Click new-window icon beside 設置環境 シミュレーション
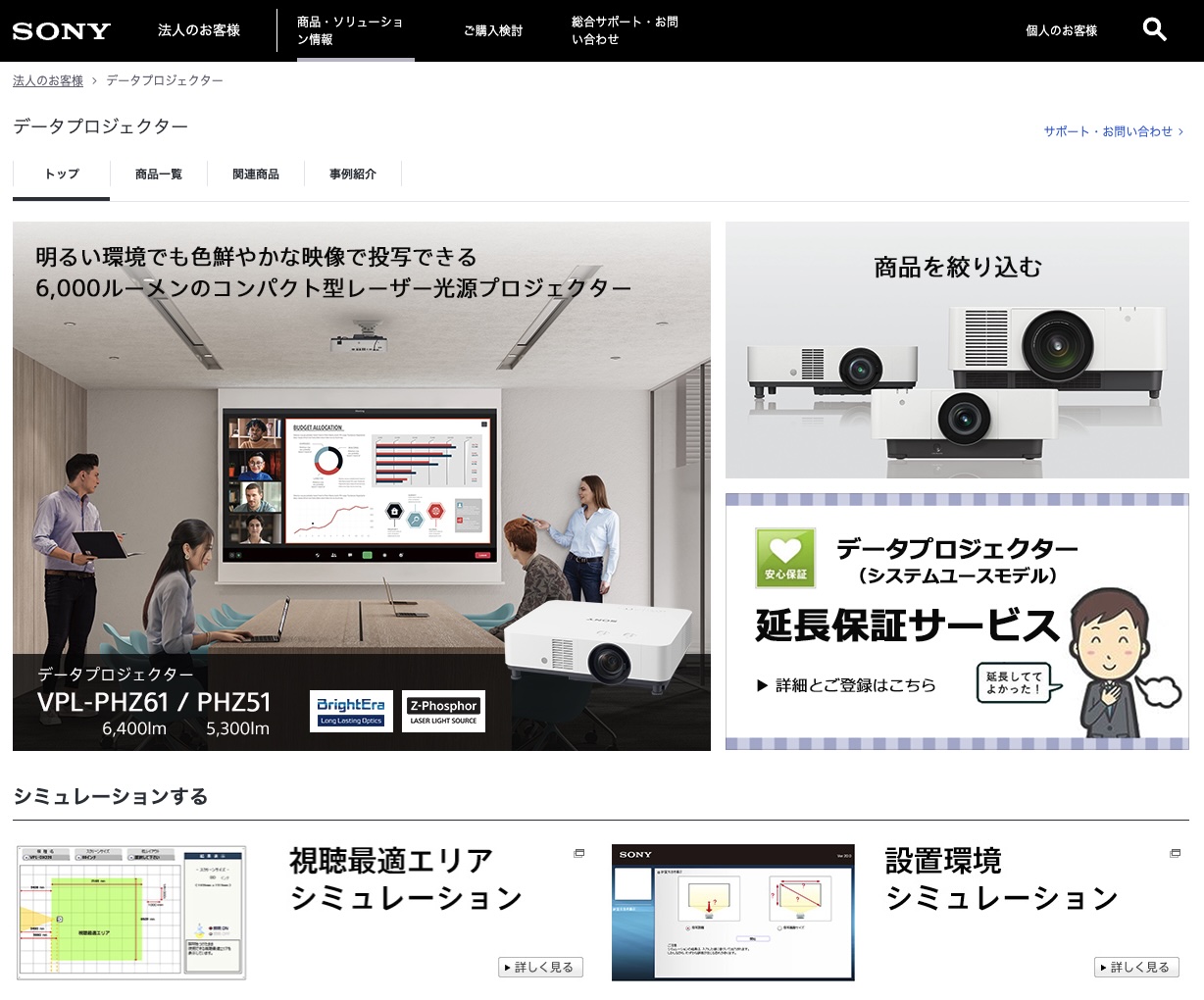 [1175, 854]
